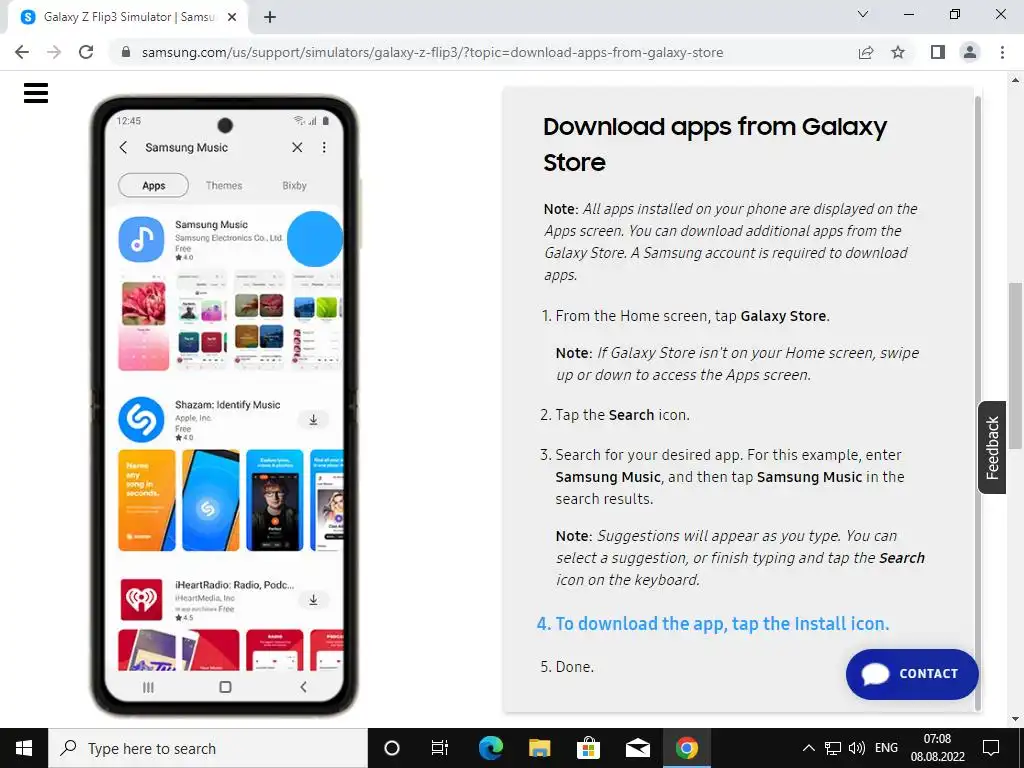Click the browser Back button
The width and height of the screenshot is (1024, 768).
click(22, 52)
